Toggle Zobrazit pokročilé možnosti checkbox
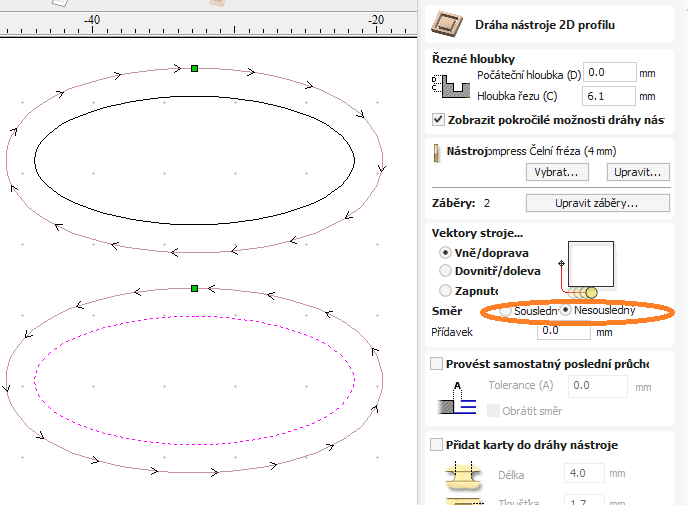 (x=438, y=119)
